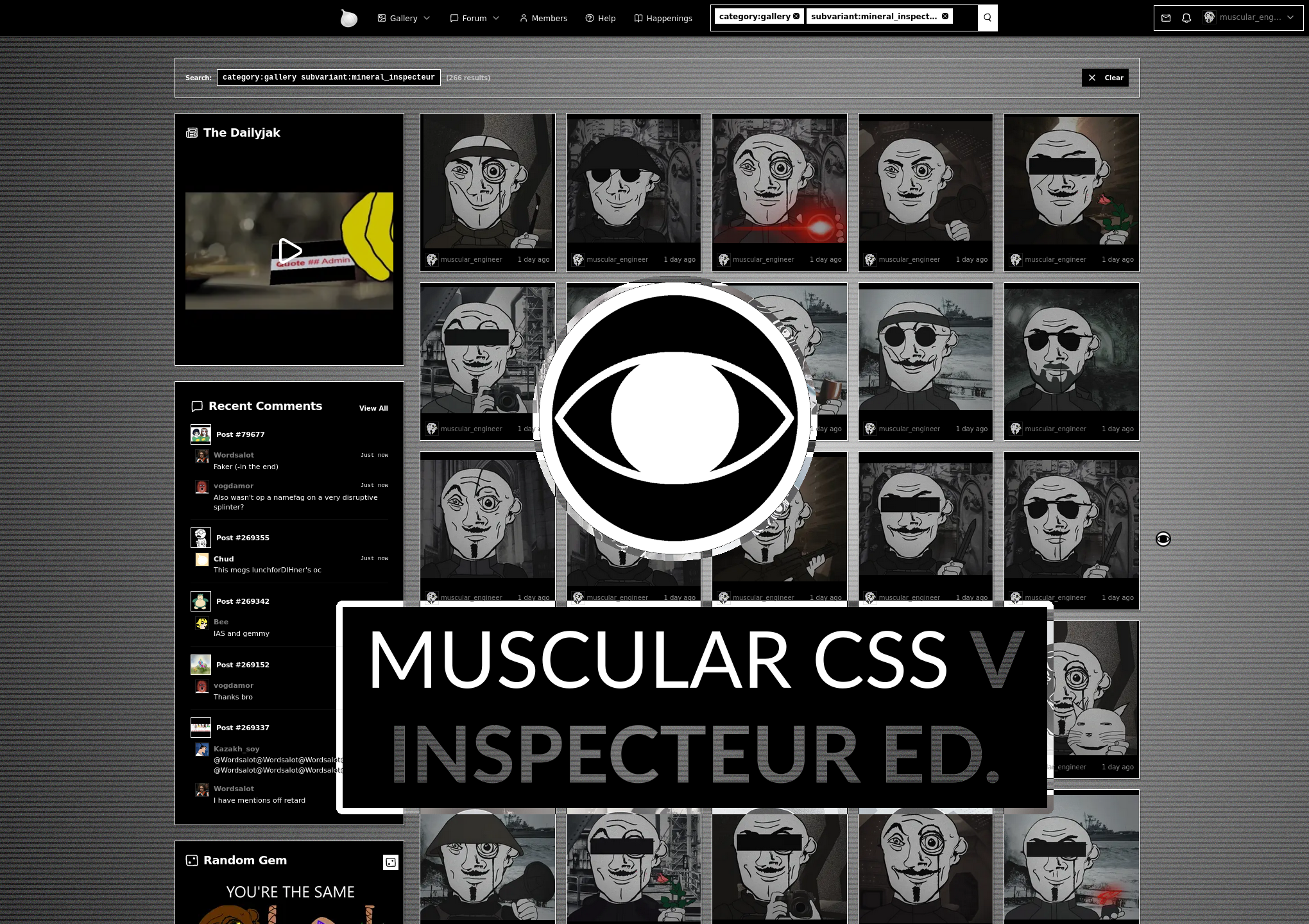Open View All recent comments
The height and width of the screenshot is (924, 1309).
(373, 408)
